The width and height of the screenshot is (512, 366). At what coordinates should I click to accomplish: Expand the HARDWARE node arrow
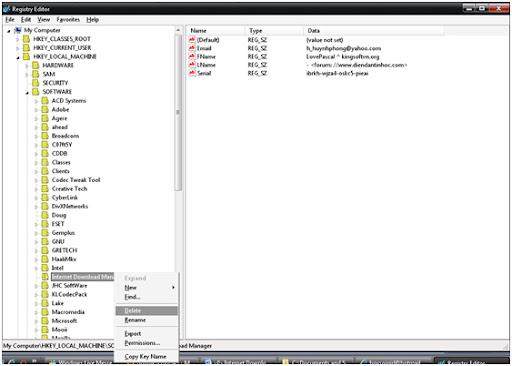tap(27, 66)
